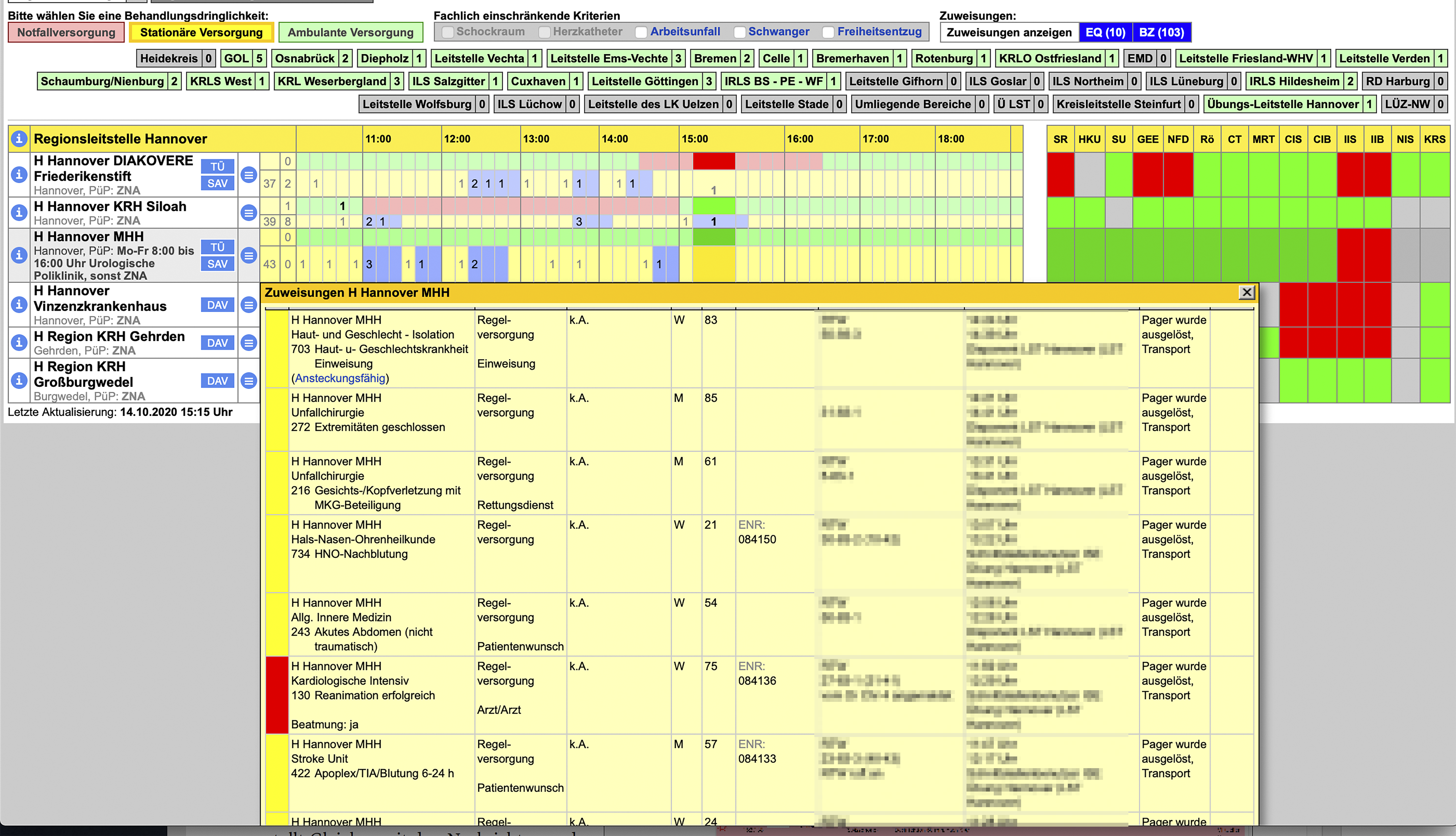1456x836 pixels.
Task: Click list menu icon for Vinzenzkrankenhaus
Action: tap(248, 305)
